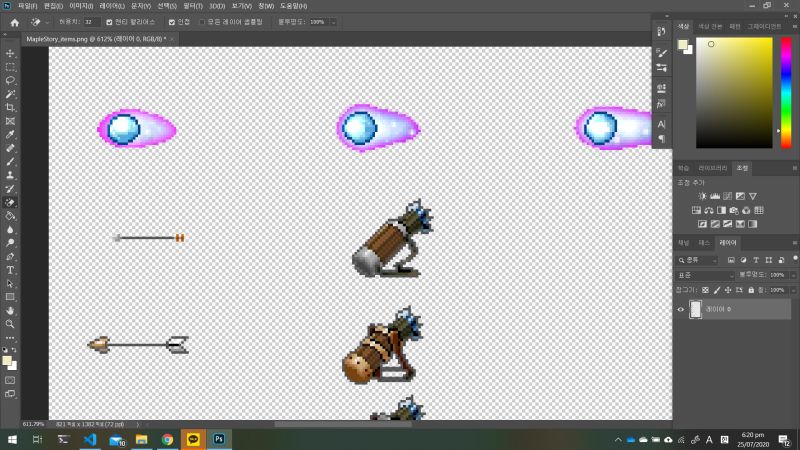Add a Brightness/Contrast adjustment
Screen dimensions: 800x450
pos(703,196)
